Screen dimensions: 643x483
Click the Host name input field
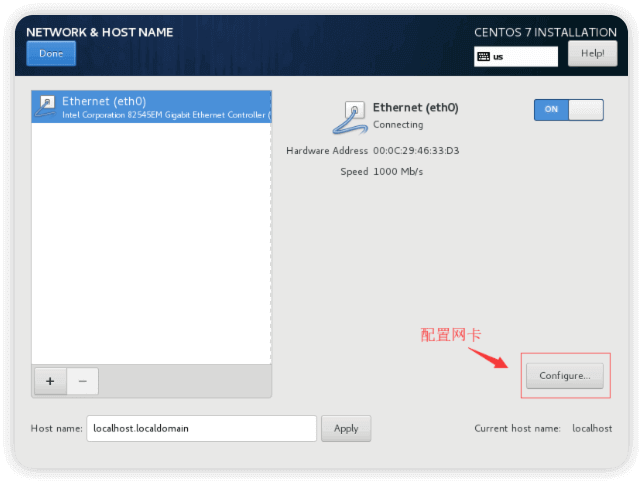[x=201, y=428]
